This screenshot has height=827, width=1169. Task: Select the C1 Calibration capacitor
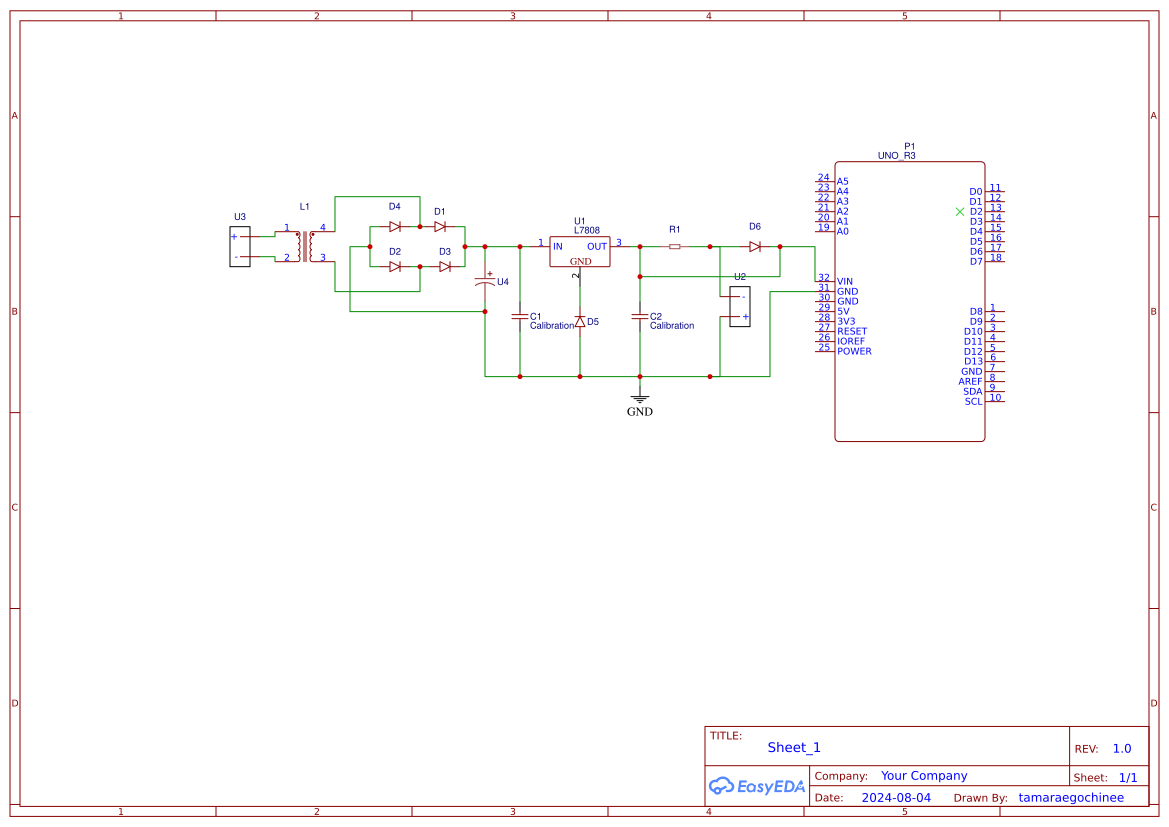click(x=520, y=318)
